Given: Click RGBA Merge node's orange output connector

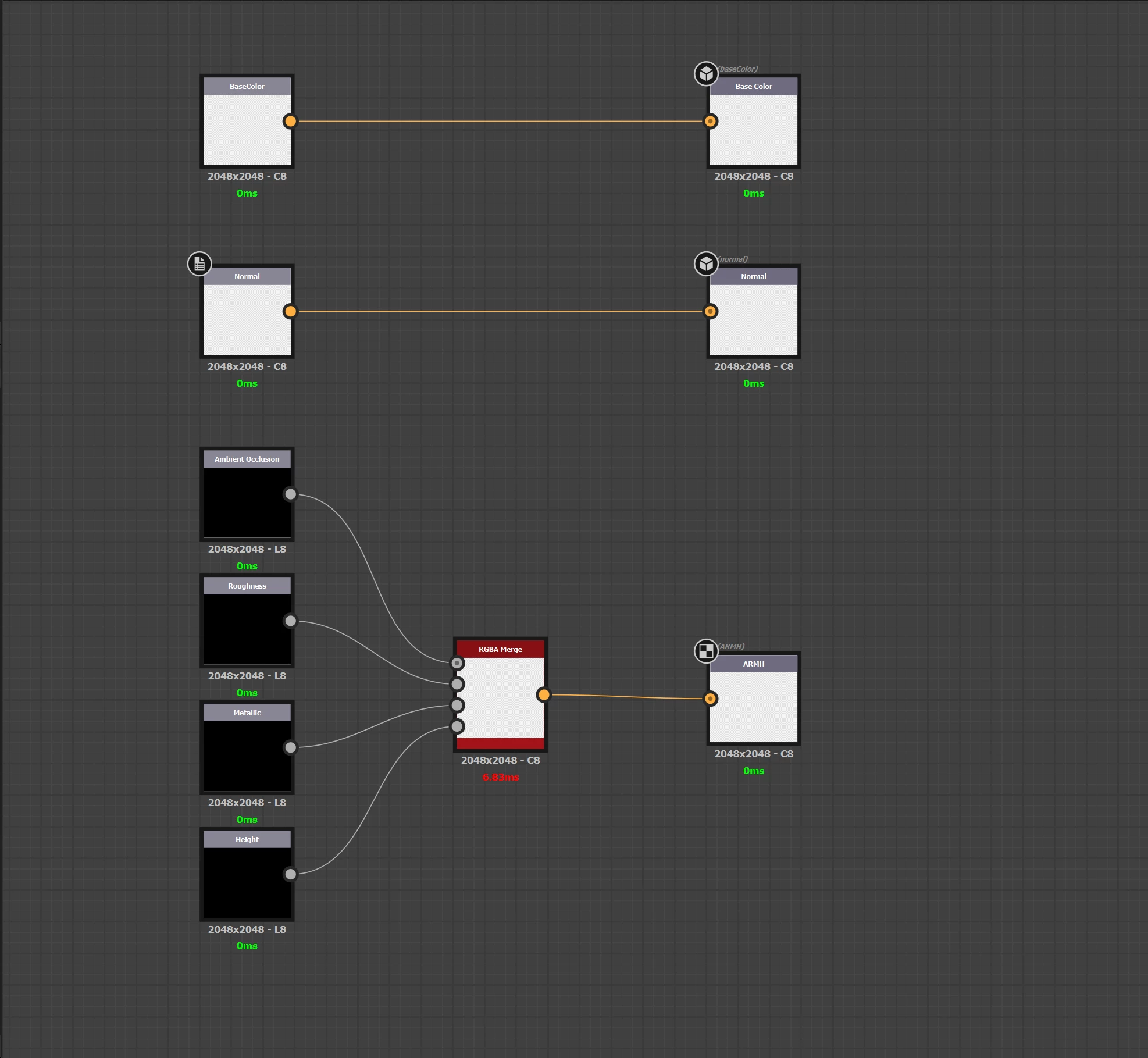Looking at the screenshot, I should (544, 694).
